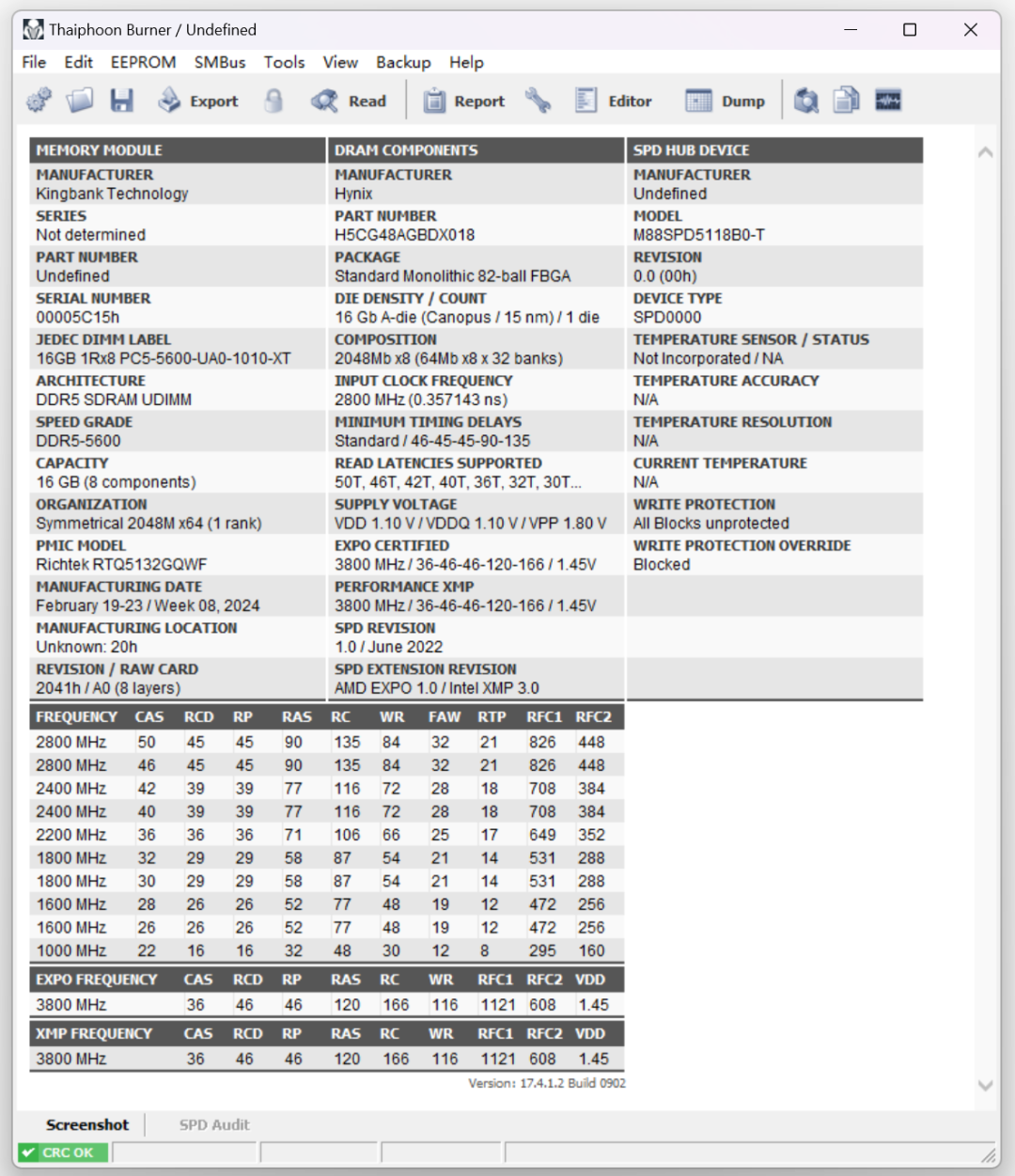Click the Read SPD toolbar button
The image size is (1015, 1176).
(349, 101)
